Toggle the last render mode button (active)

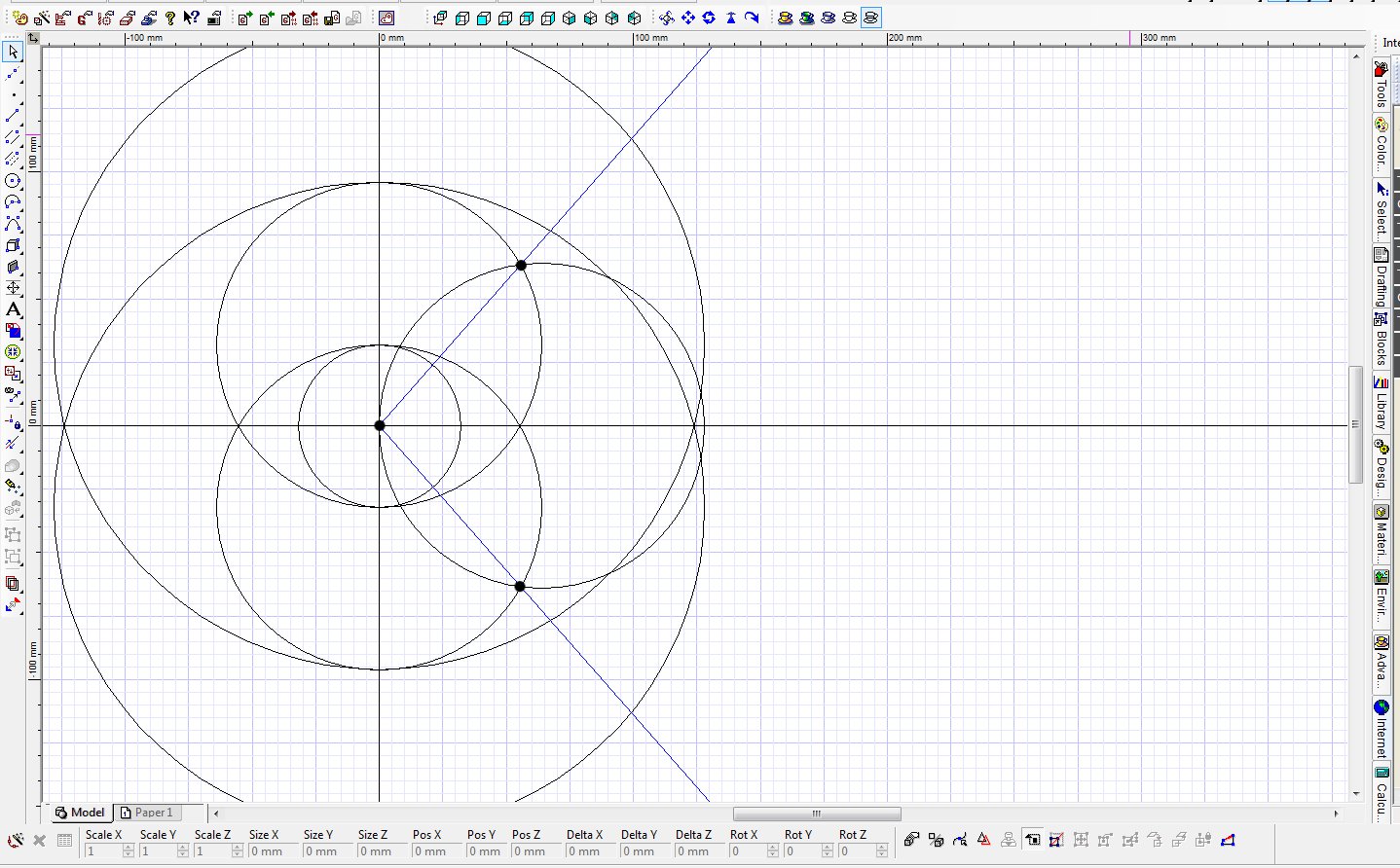tap(870, 18)
